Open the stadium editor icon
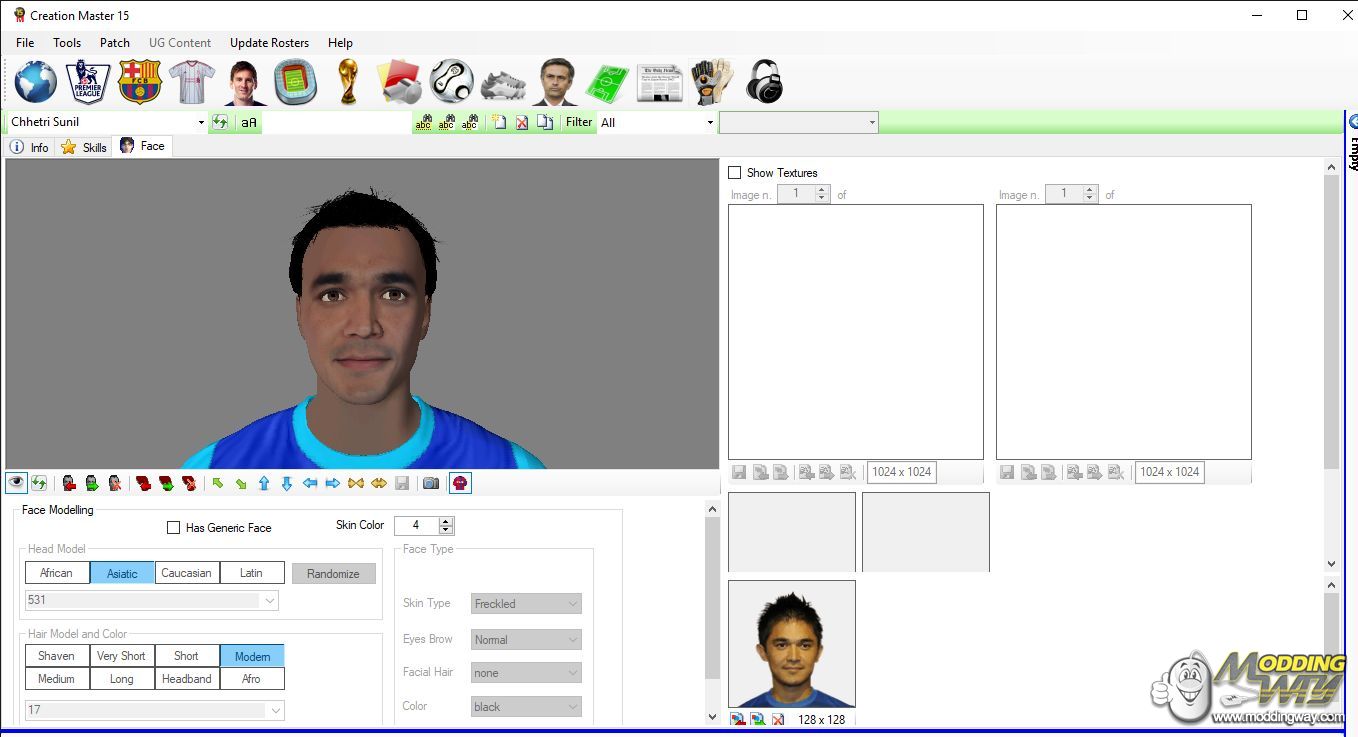The width and height of the screenshot is (1358, 737). click(296, 81)
